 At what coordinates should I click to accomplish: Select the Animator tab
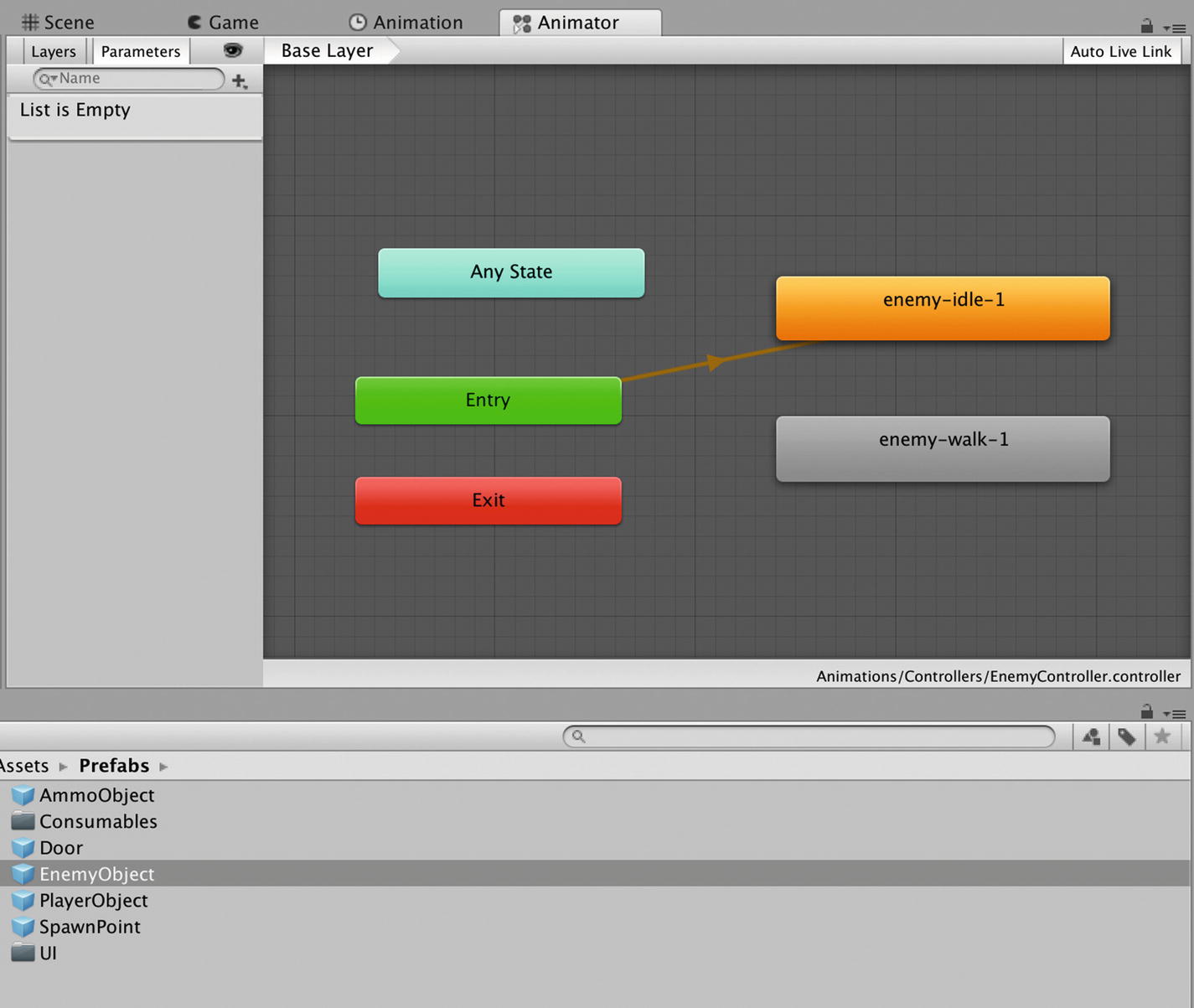click(x=580, y=23)
